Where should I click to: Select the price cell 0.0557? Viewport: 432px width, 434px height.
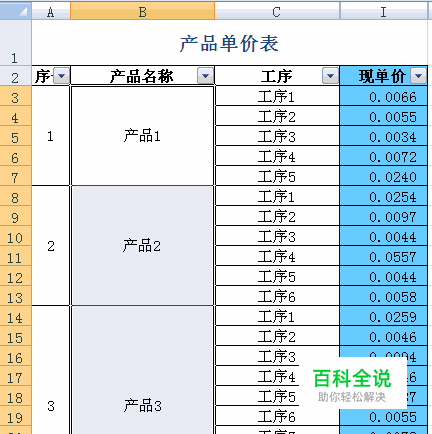point(383,256)
